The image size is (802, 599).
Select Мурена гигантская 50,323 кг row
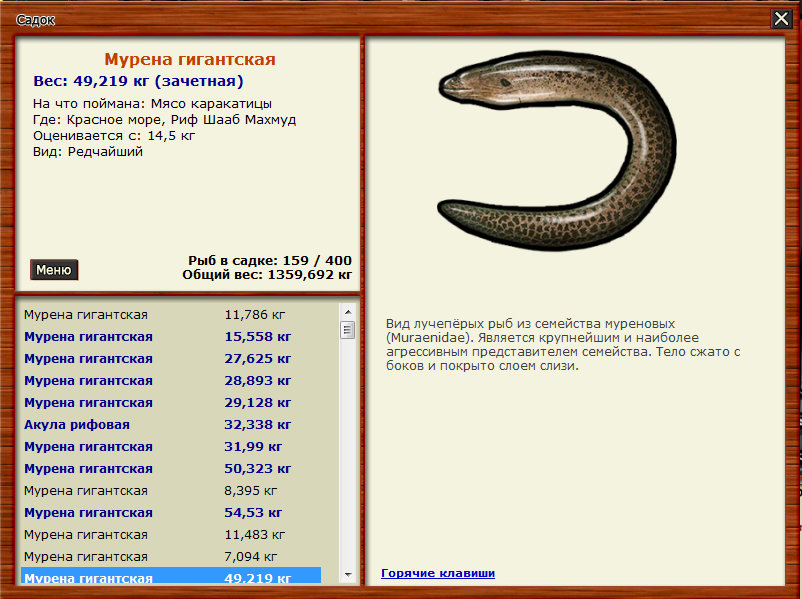pos(171,469)
